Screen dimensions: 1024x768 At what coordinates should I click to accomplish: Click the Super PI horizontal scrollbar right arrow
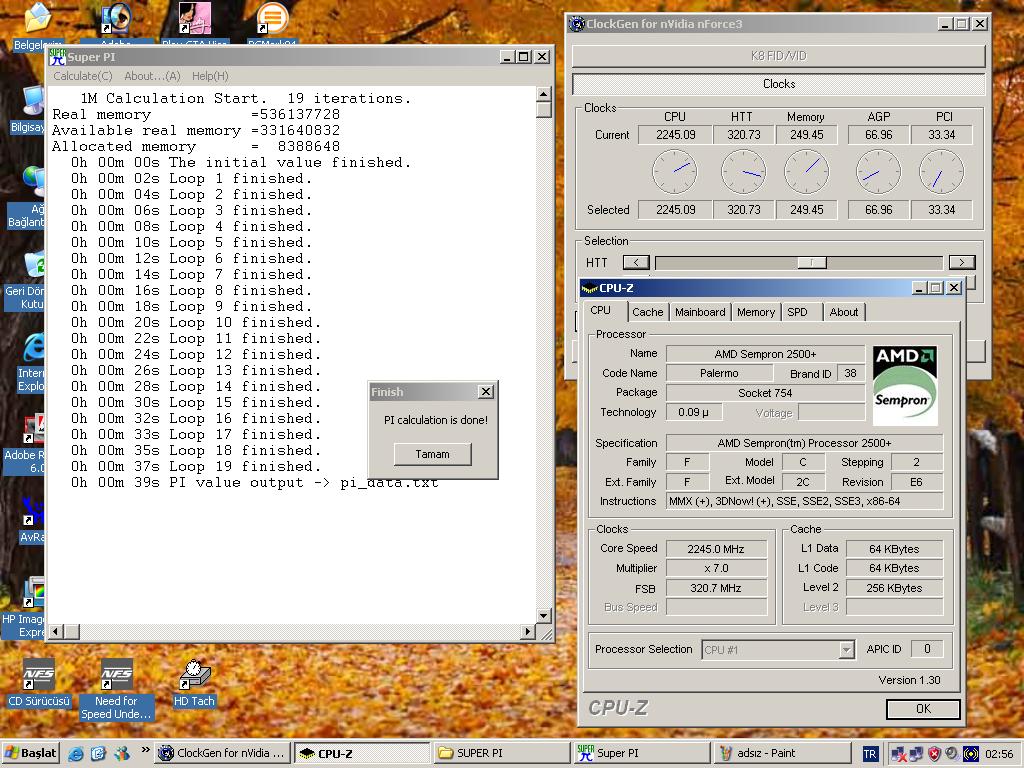[x=529, y=632]
